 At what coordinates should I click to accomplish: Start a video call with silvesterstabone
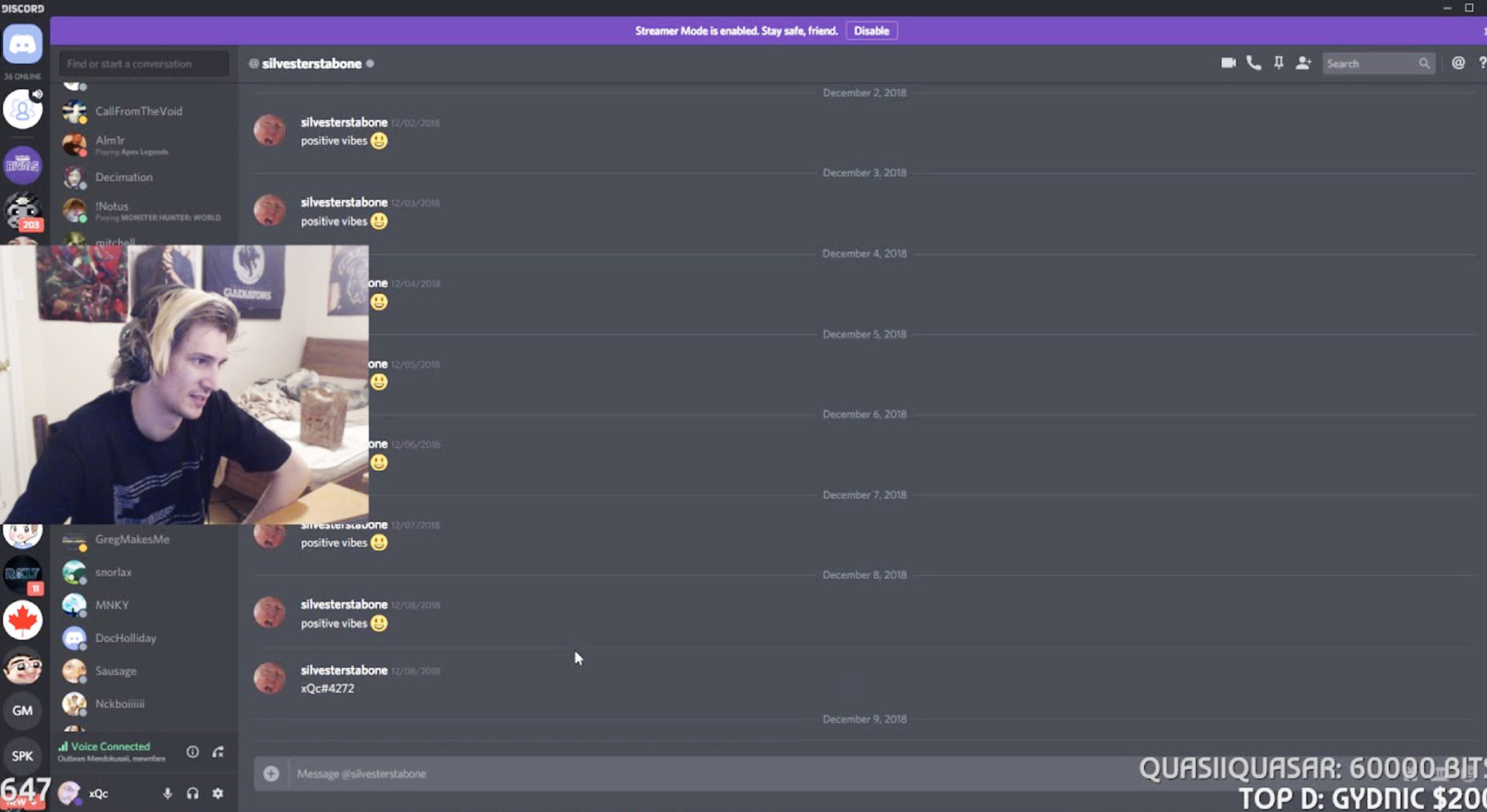[x=1228, y=63]
